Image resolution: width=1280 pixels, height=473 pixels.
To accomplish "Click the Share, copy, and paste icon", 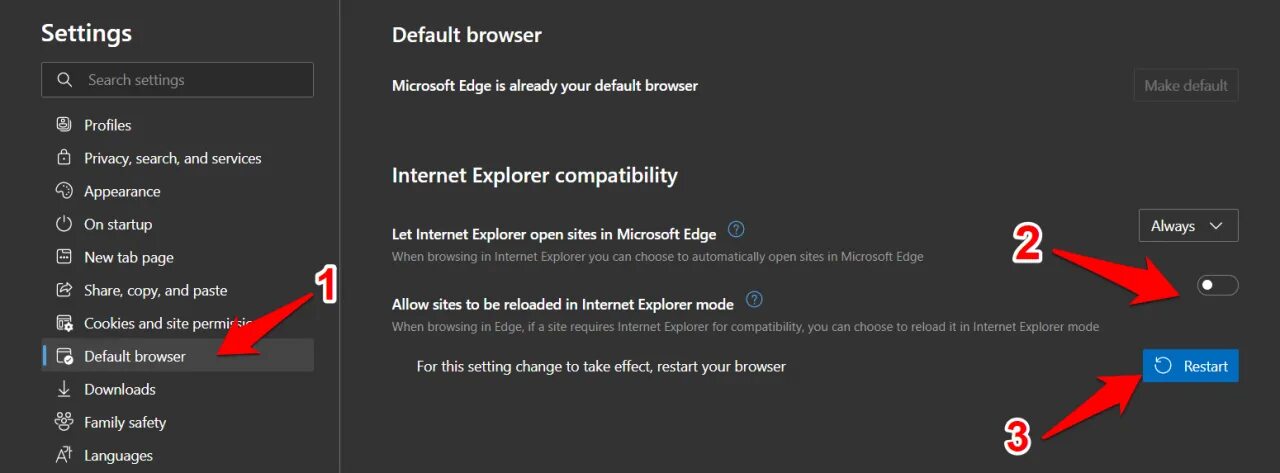I will pos(64,290).
